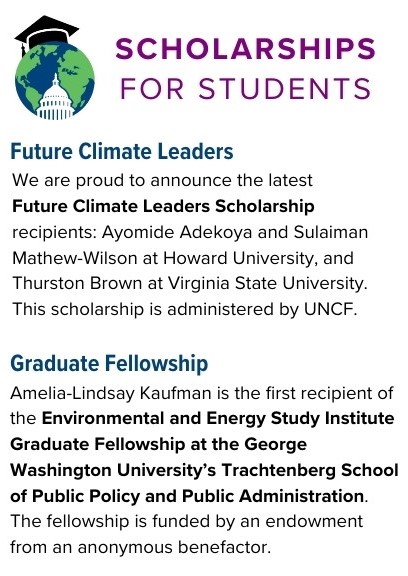Click Washington University's Trachtenberg School text
Viewport: 408px width, 576px height.
tap(204, 470)
